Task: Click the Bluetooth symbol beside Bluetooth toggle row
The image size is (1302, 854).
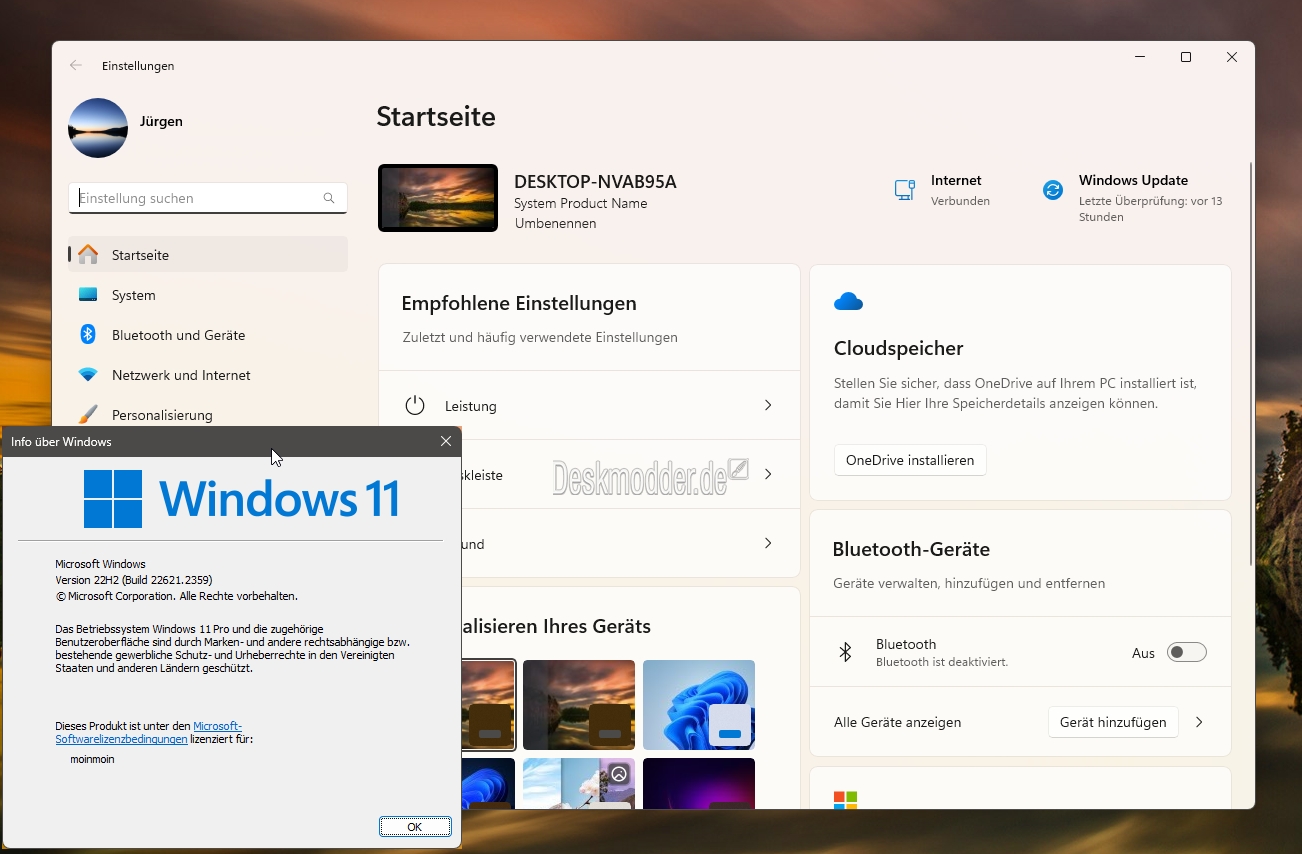Action: pos(845,652)
